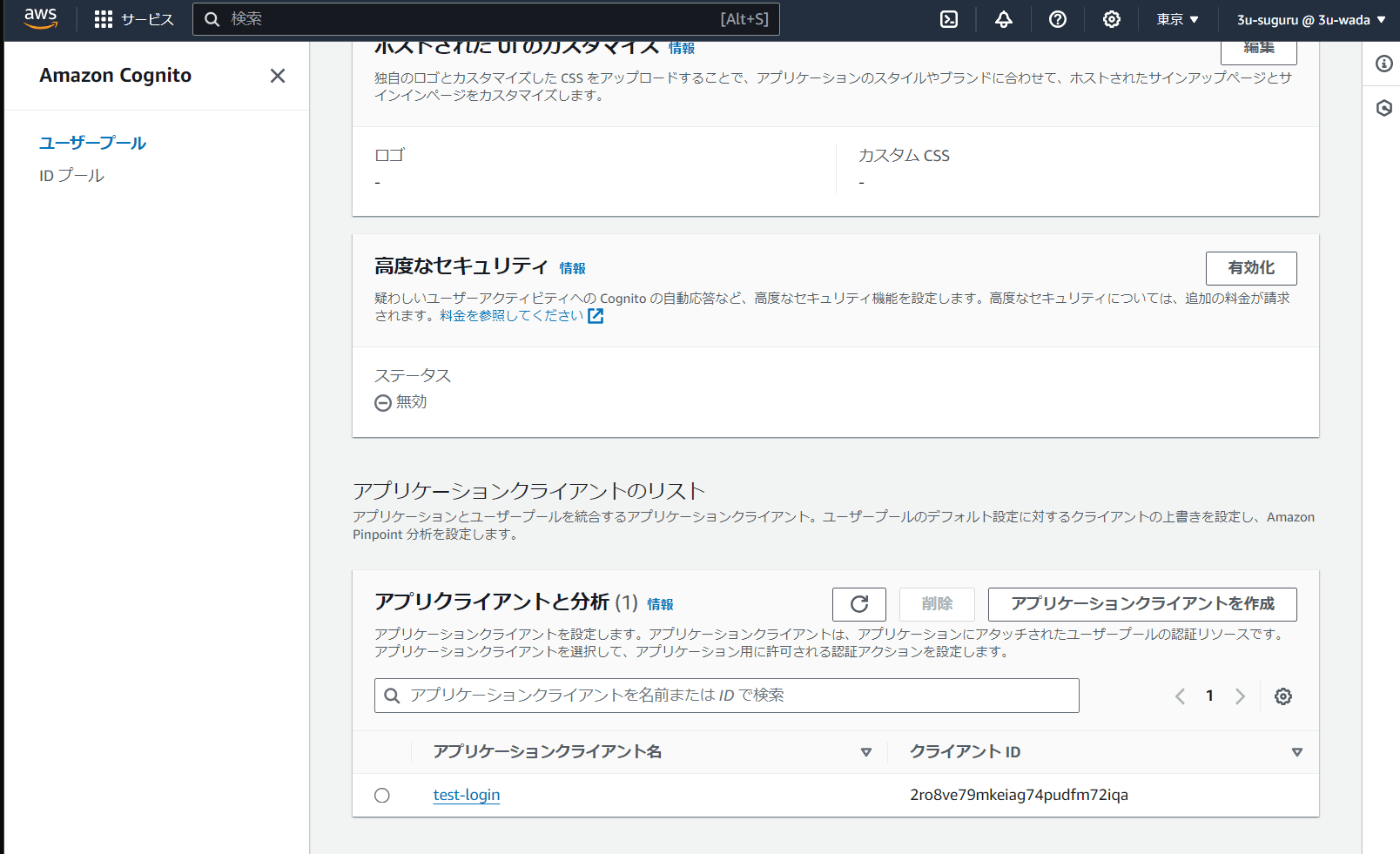Image resolution: width=1400 pixels, height=854 pixels.
Task: Open the 3u-suguru account menu
Action: (1310, 19)
